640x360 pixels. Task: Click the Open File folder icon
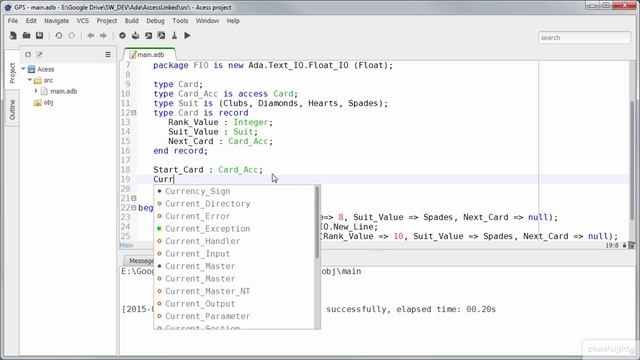click(x=26, y=36)
